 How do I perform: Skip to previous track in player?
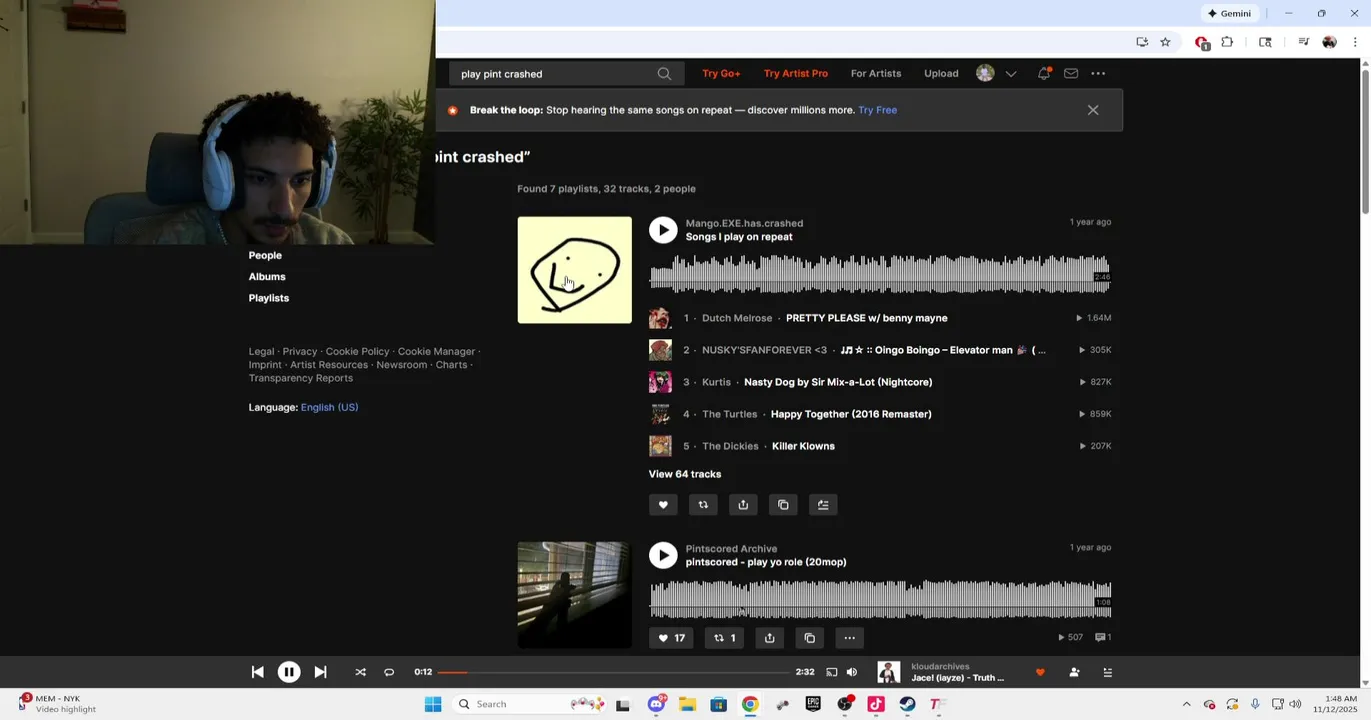click(257, 673)
